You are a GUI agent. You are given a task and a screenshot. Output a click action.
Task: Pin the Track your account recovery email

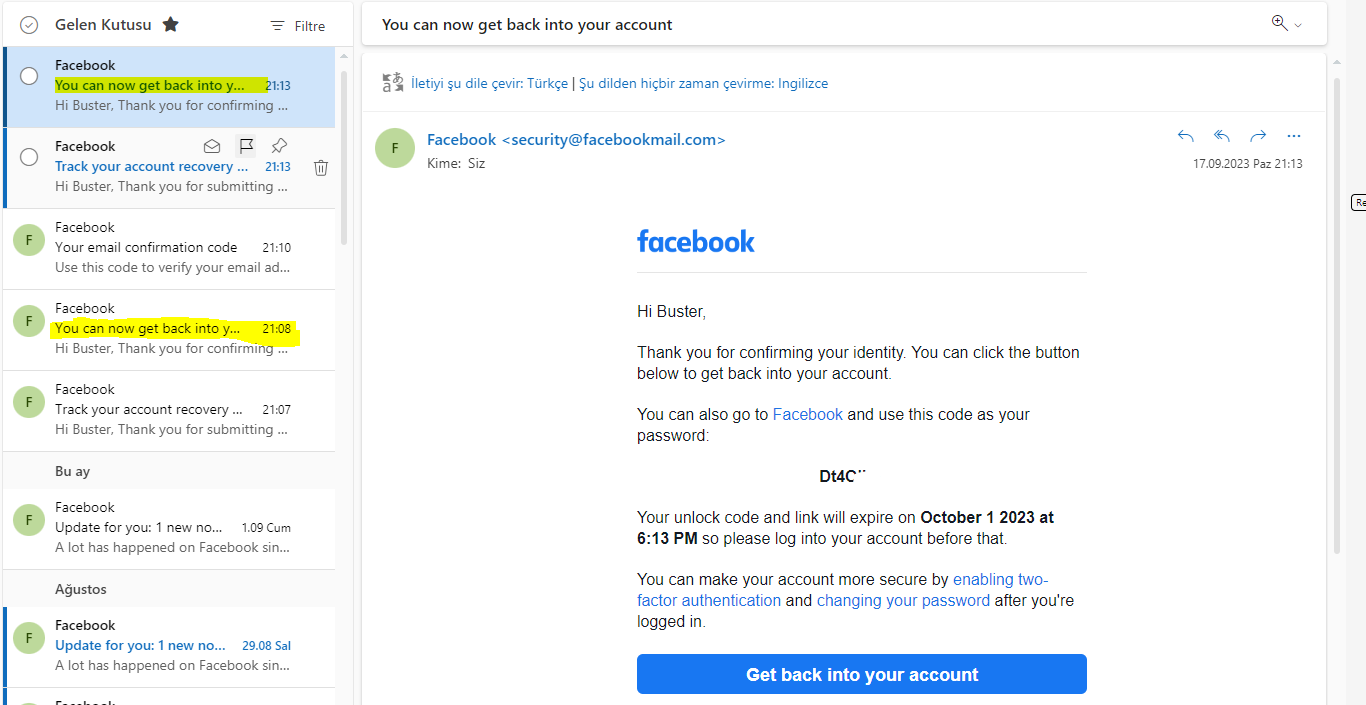click(x=280, y=146)
